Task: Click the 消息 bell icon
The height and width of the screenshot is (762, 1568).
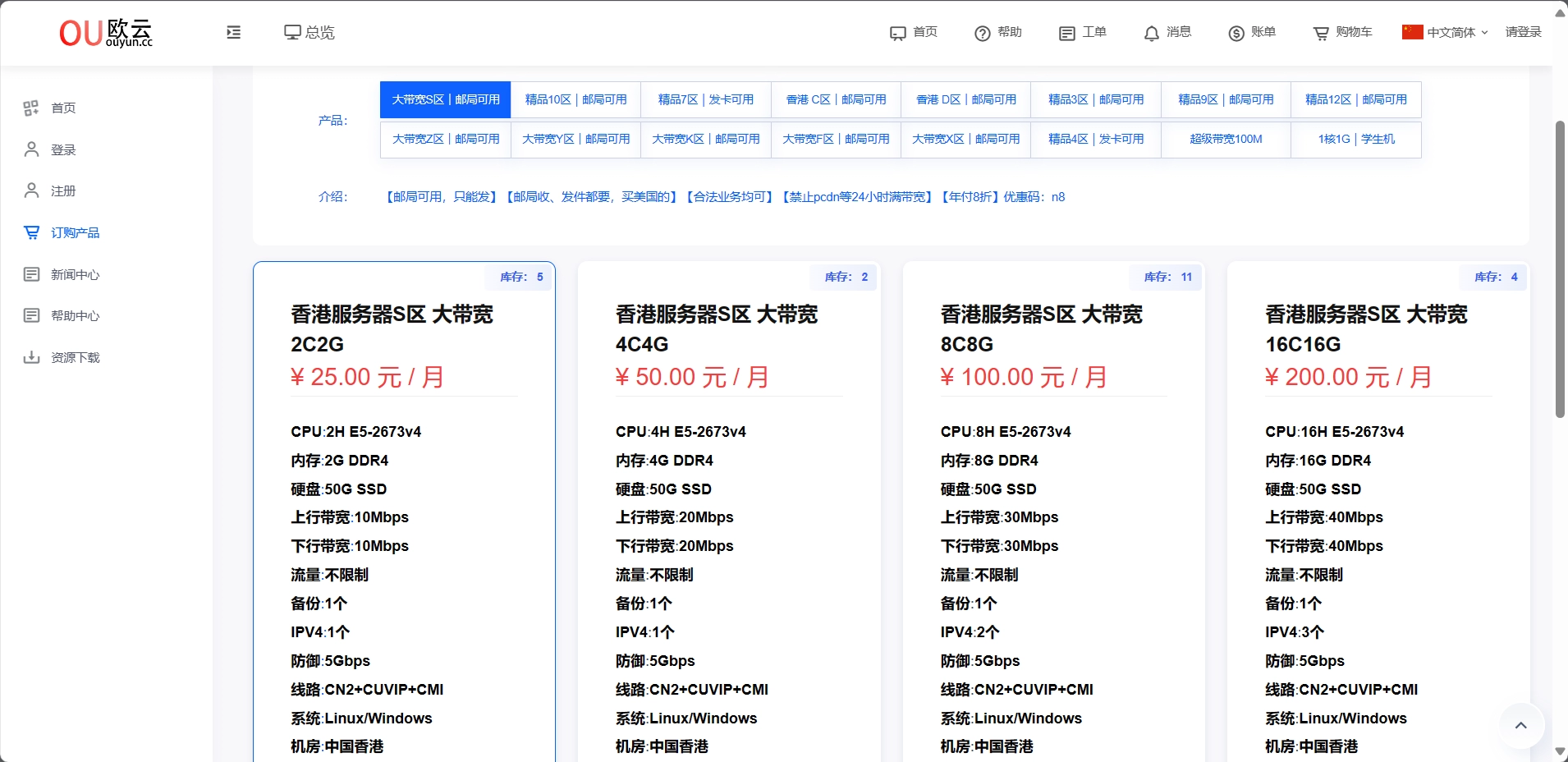Action: click(x=1152, y=34)
